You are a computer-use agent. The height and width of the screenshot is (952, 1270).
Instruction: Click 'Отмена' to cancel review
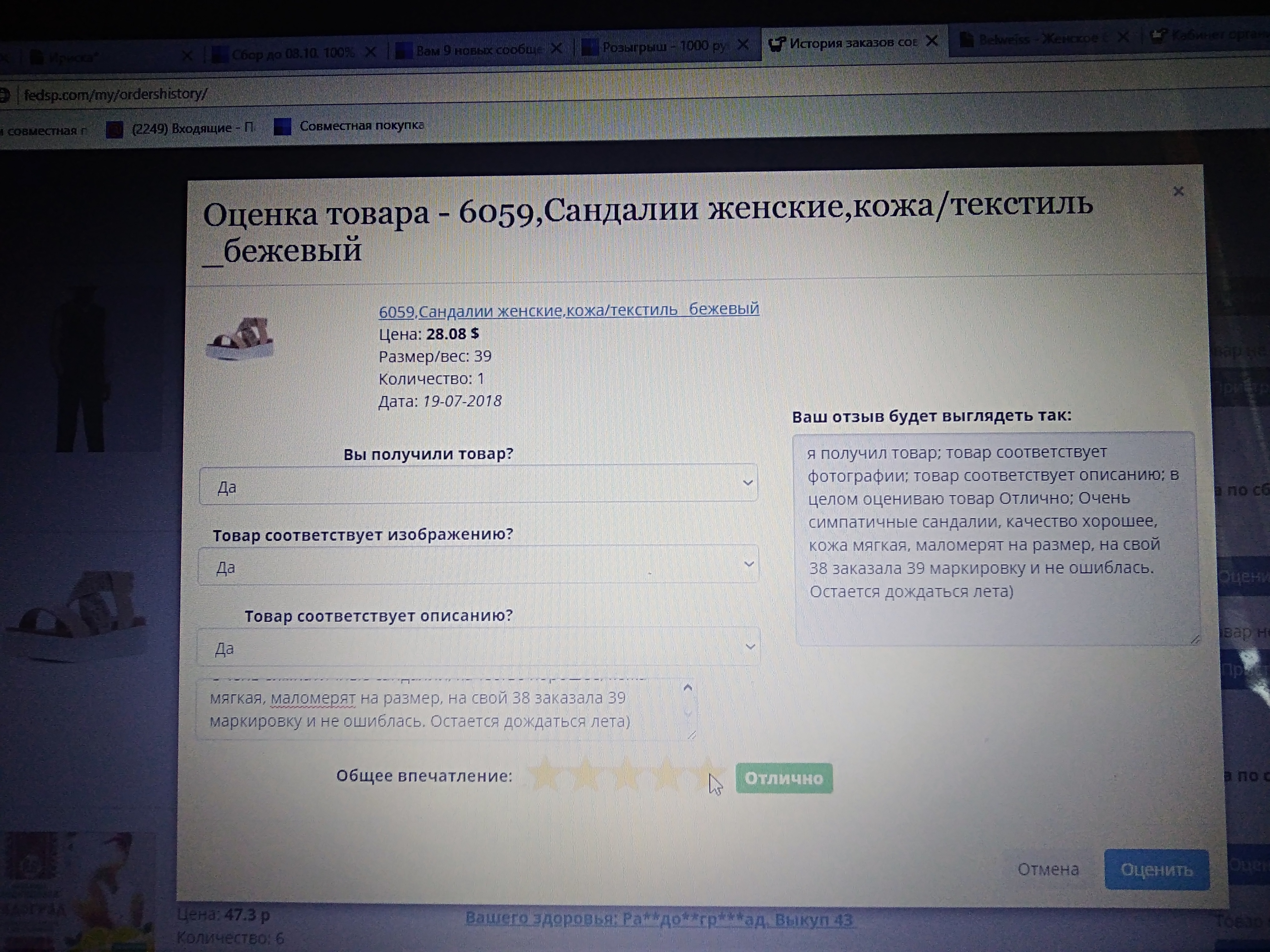pyautogui.click(x=1048, y=869)
